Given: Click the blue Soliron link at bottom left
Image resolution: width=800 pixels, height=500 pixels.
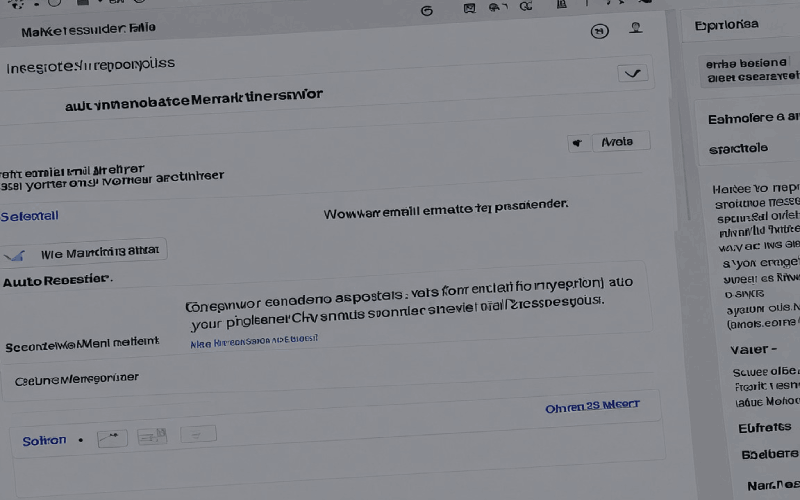Looking at the screenshot, I should [x=44, y=440].
